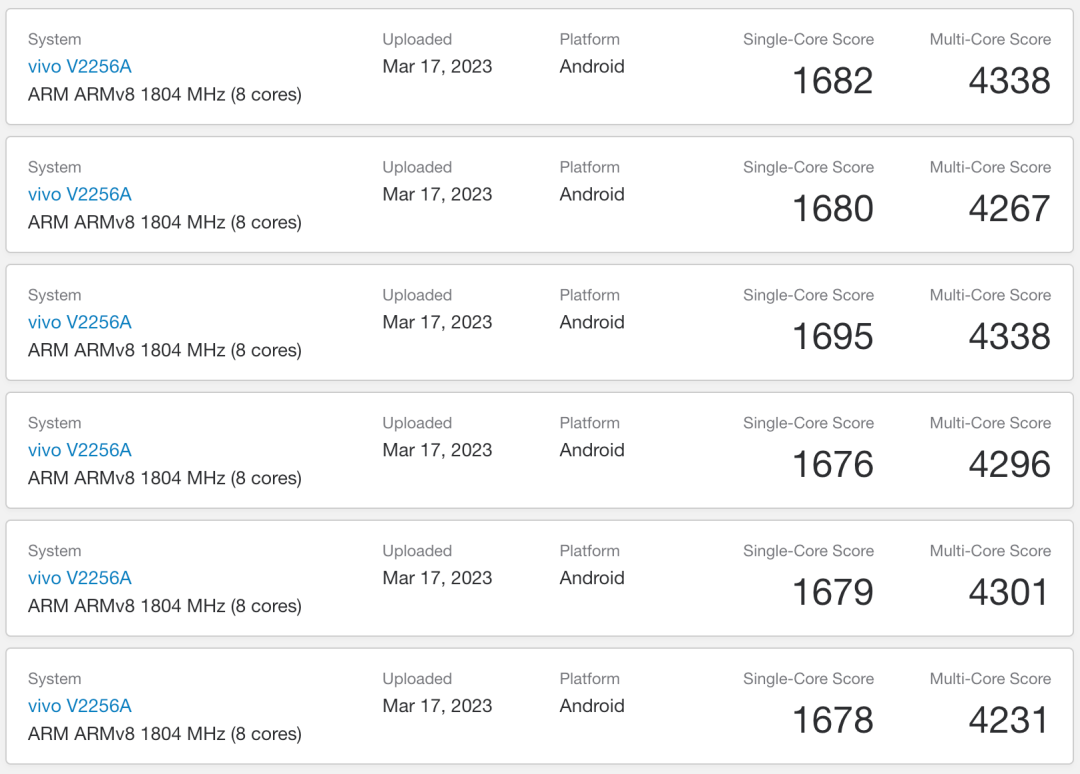Click the upload date in the 4231 row
Image resolution: width=1080 pixels, height=774 pixels.
(437, 706)
